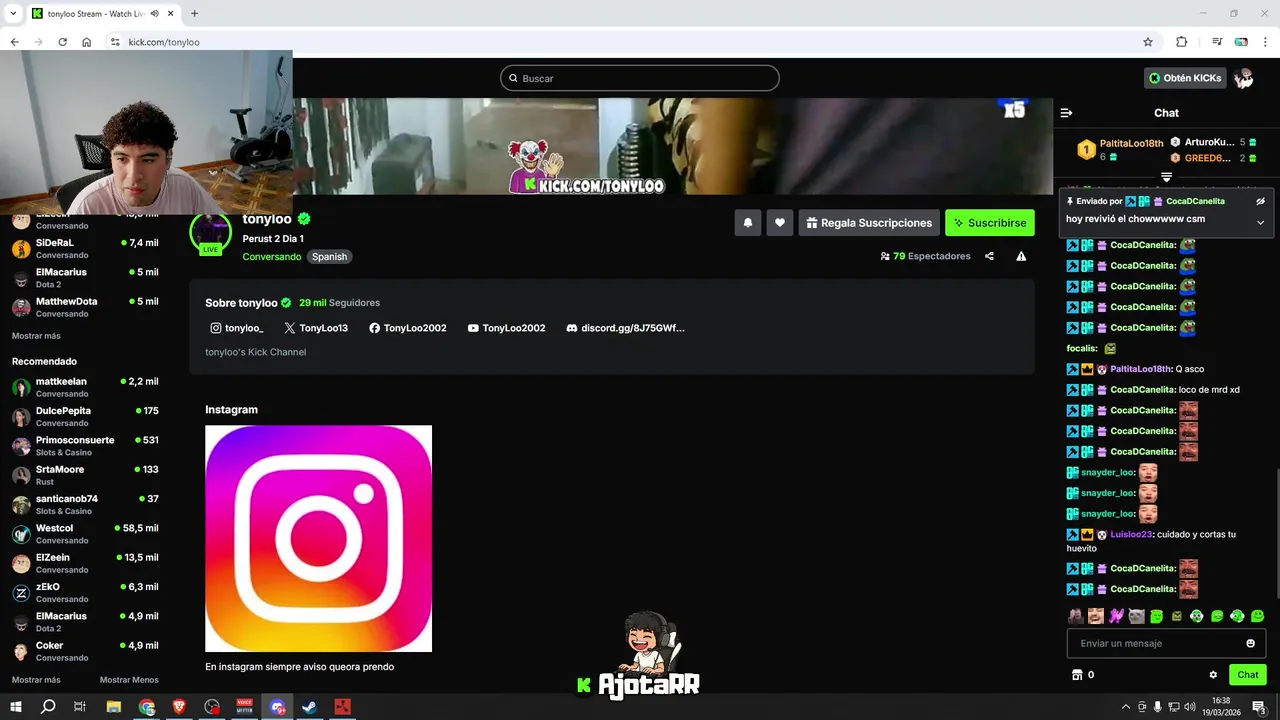Image resolution: width=1280 pixels, height=720 pixels.
Task: Click PaltitaLoo18th in gift leaderboard
Action: pyautogui.click(x=1132, y=144)
